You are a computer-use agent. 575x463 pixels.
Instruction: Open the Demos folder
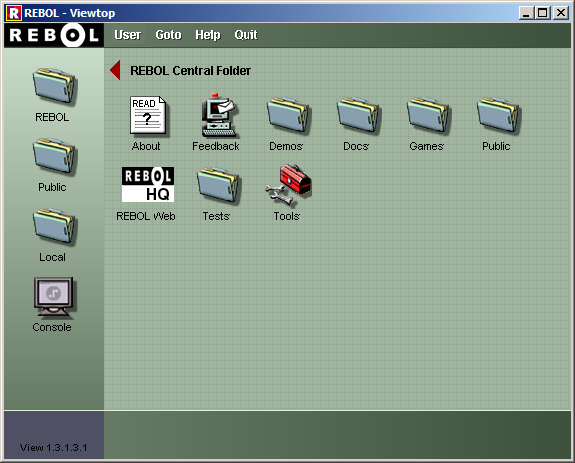[x=288, y=115]
